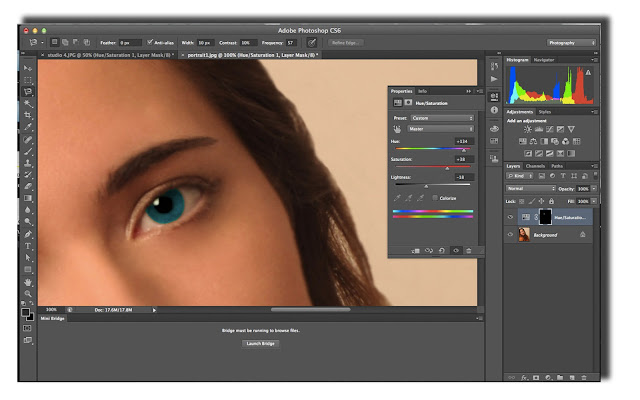Open the lasso tool preset picker arrow
Image resolution: width=640 pixels, height=400 pixels.
click(42, 42)
